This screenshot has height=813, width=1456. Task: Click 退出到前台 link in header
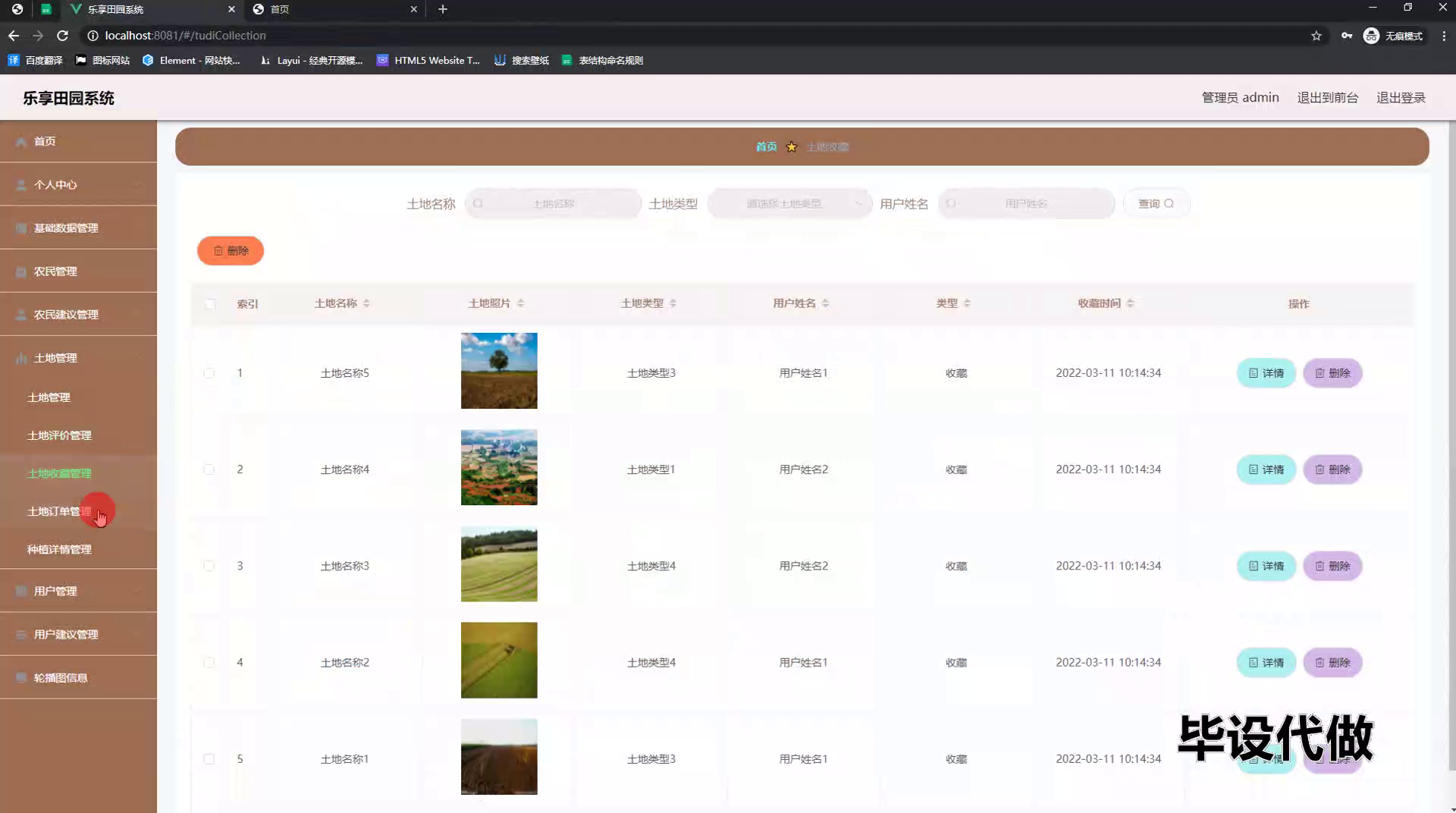(1327, 98)
